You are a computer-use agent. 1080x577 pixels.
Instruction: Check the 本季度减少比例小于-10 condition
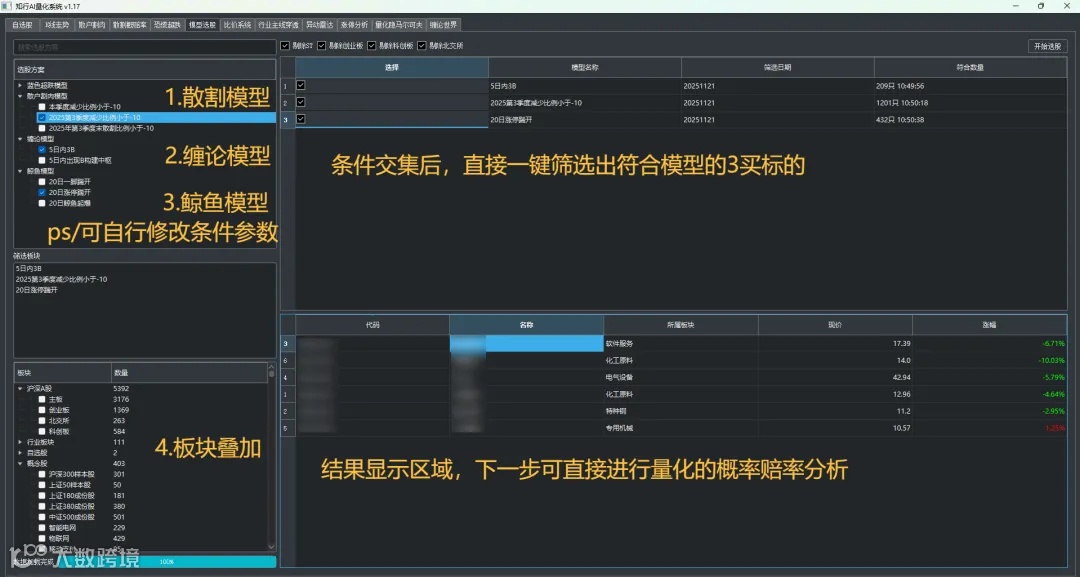tap(42, 106)
